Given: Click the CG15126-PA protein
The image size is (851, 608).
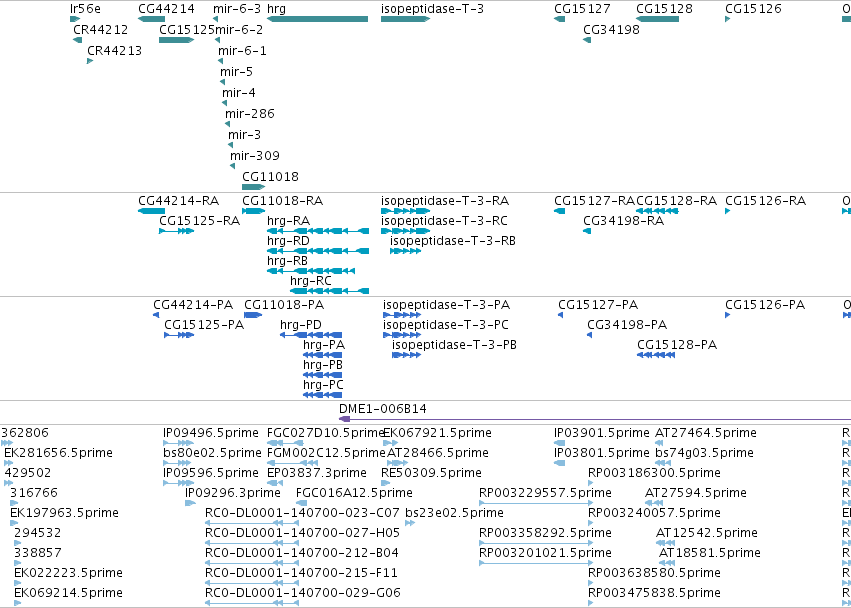Looking at the screenshot, I should tap(728, 315).
